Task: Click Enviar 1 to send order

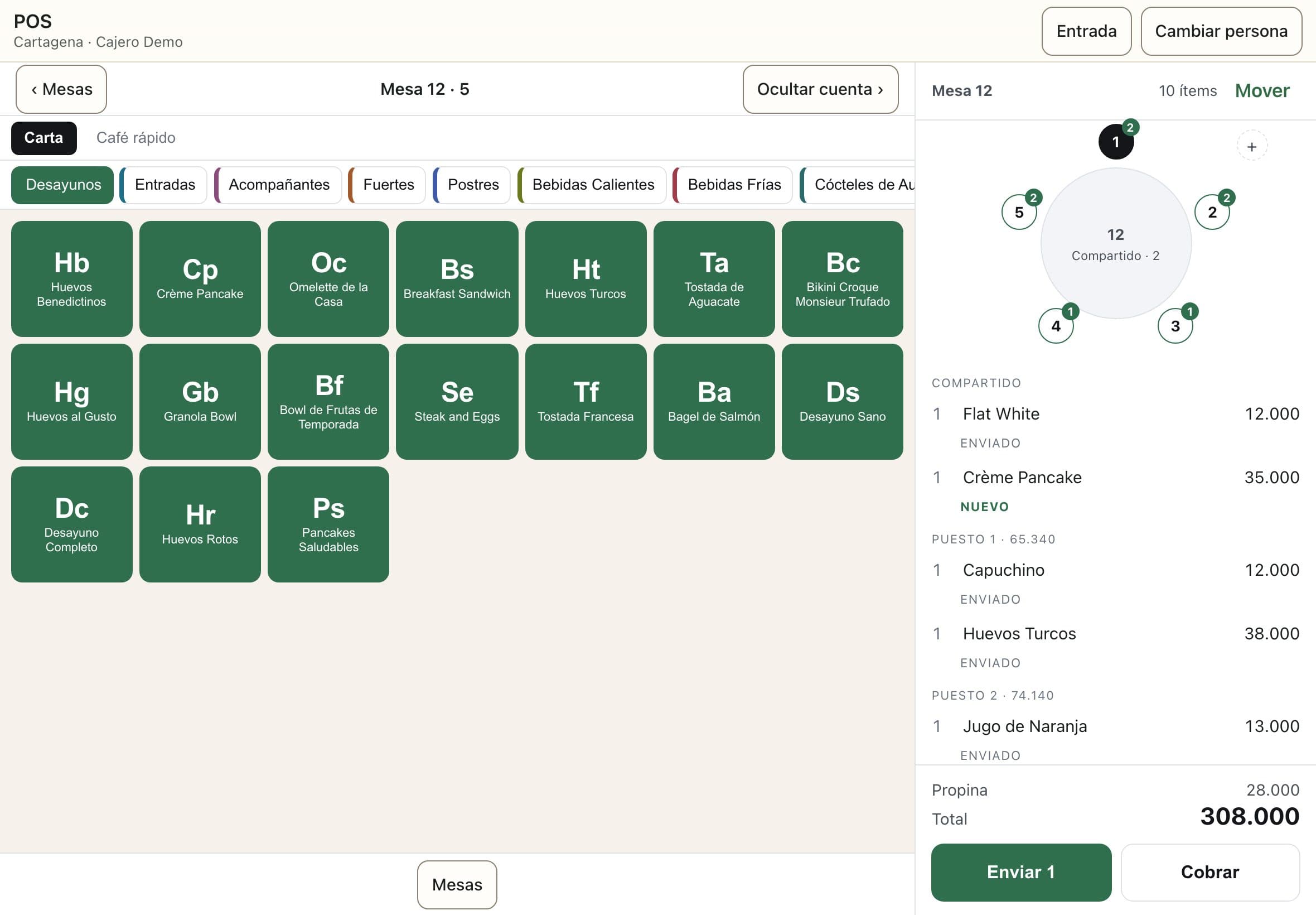Action: click(1020, 872)
